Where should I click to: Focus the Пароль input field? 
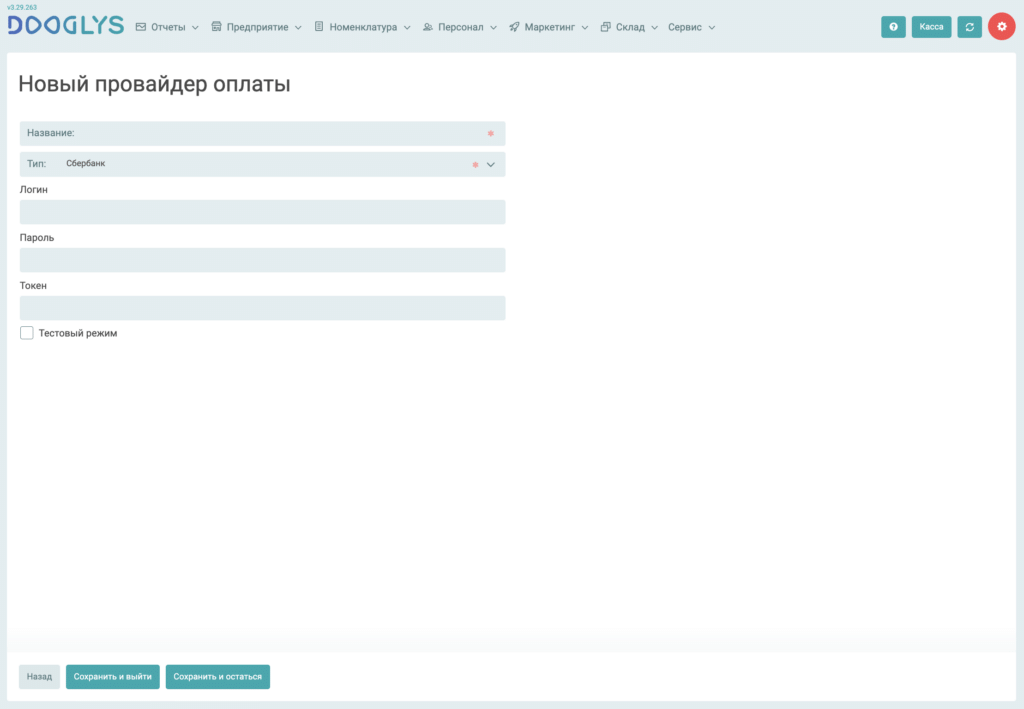263,260
